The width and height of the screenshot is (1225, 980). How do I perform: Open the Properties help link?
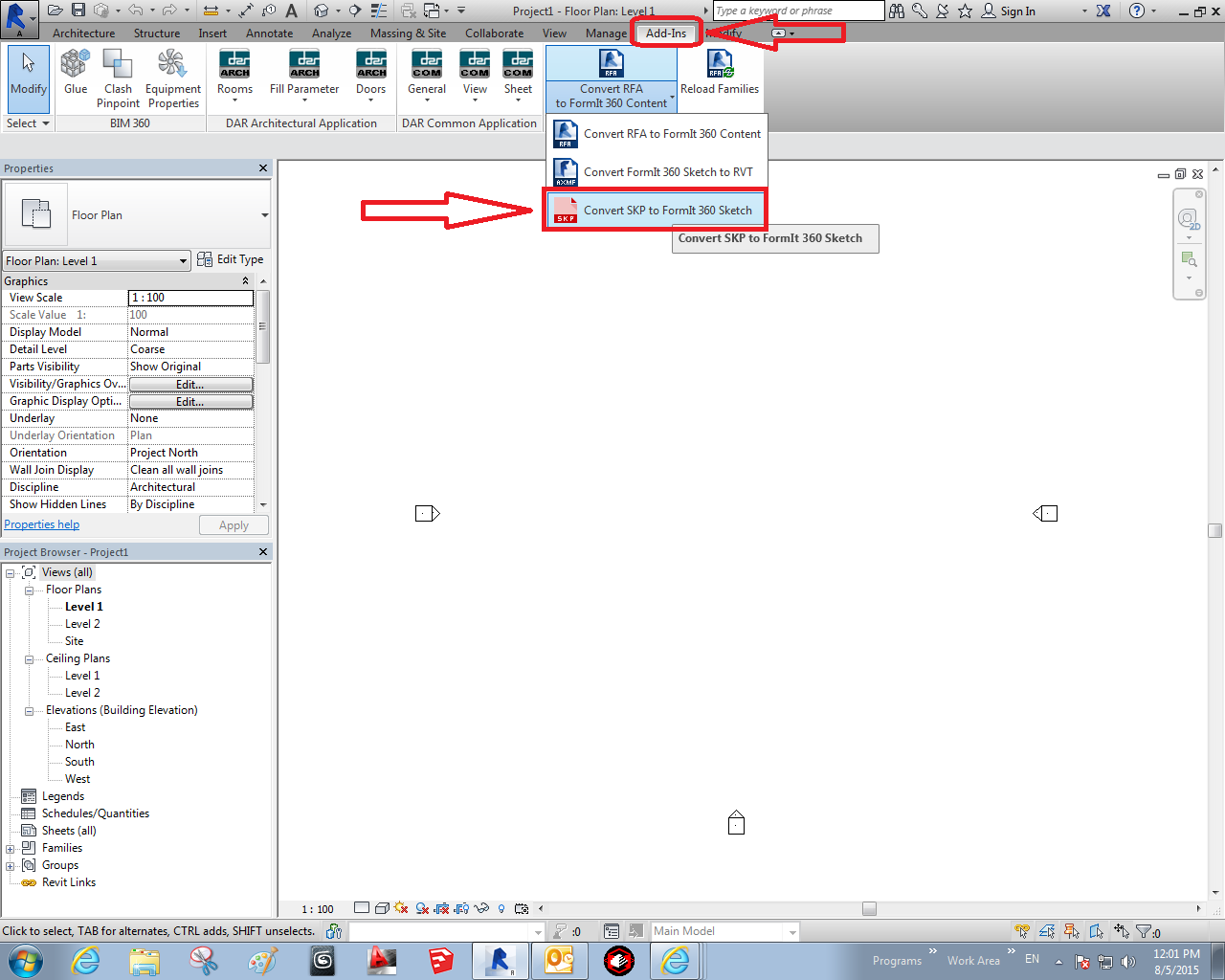[x=42, y=524]
